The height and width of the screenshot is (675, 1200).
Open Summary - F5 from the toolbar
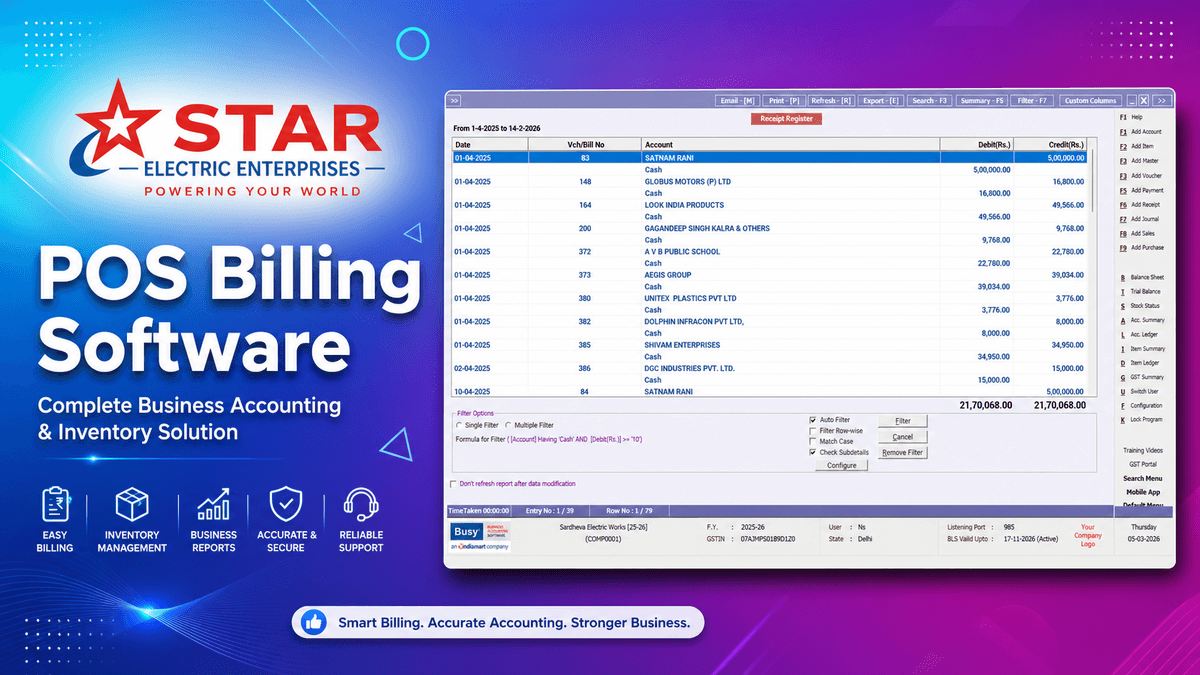[x=981, y=100]
